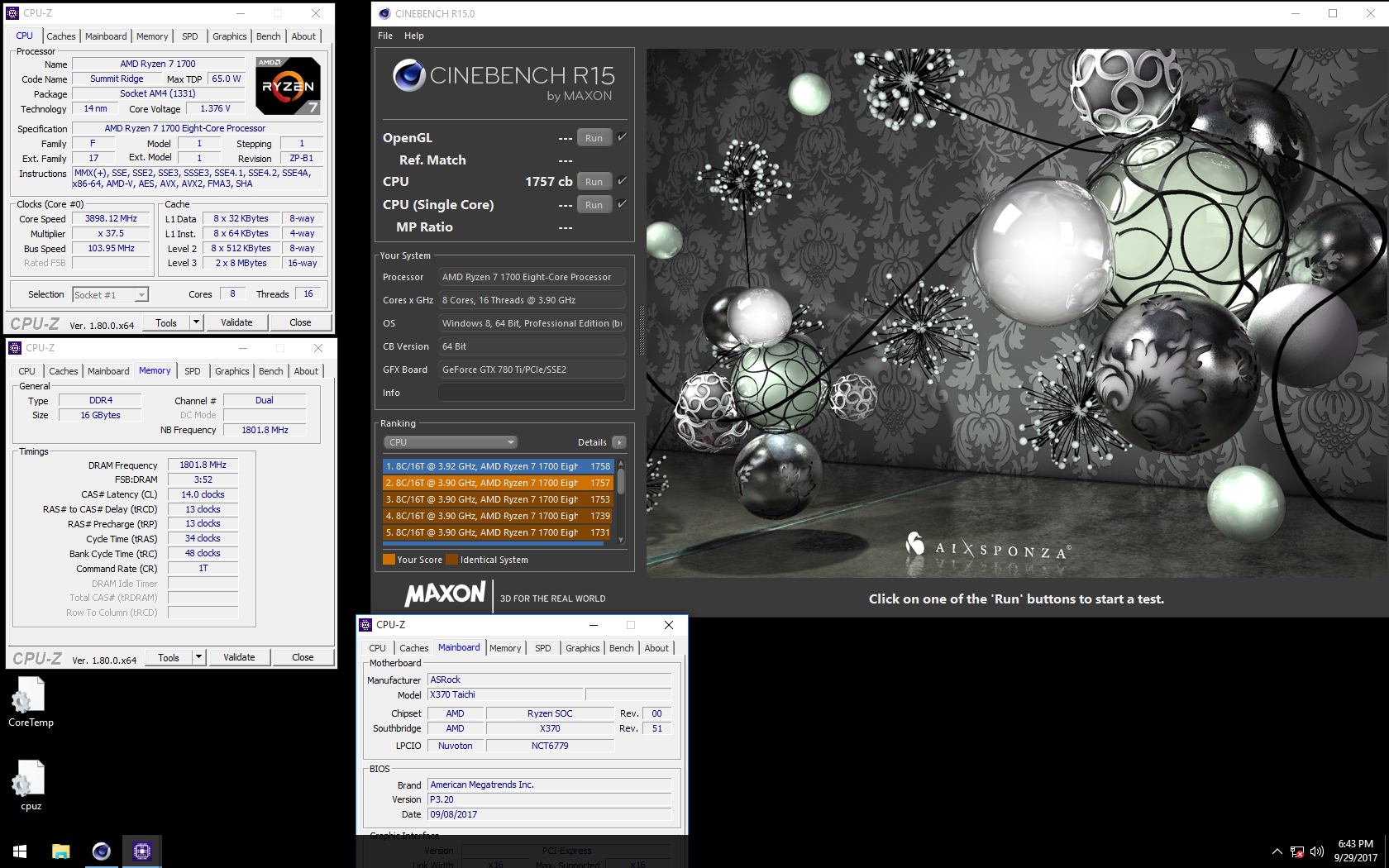Click the Core Voltage value 1.376 V
Viewport: 1389px width, 868px height.
click(x=215, y=108)
